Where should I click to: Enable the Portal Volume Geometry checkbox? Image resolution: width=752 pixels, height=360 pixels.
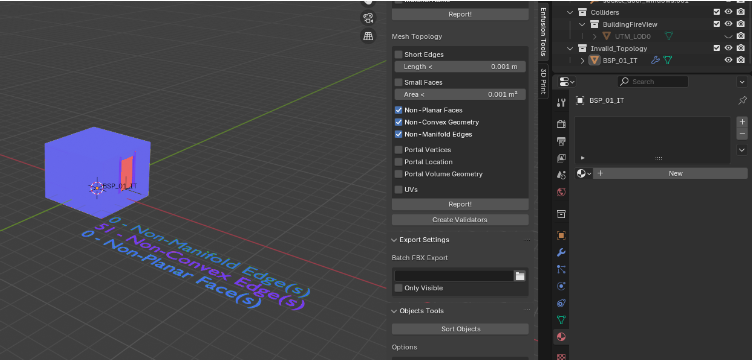398,174
